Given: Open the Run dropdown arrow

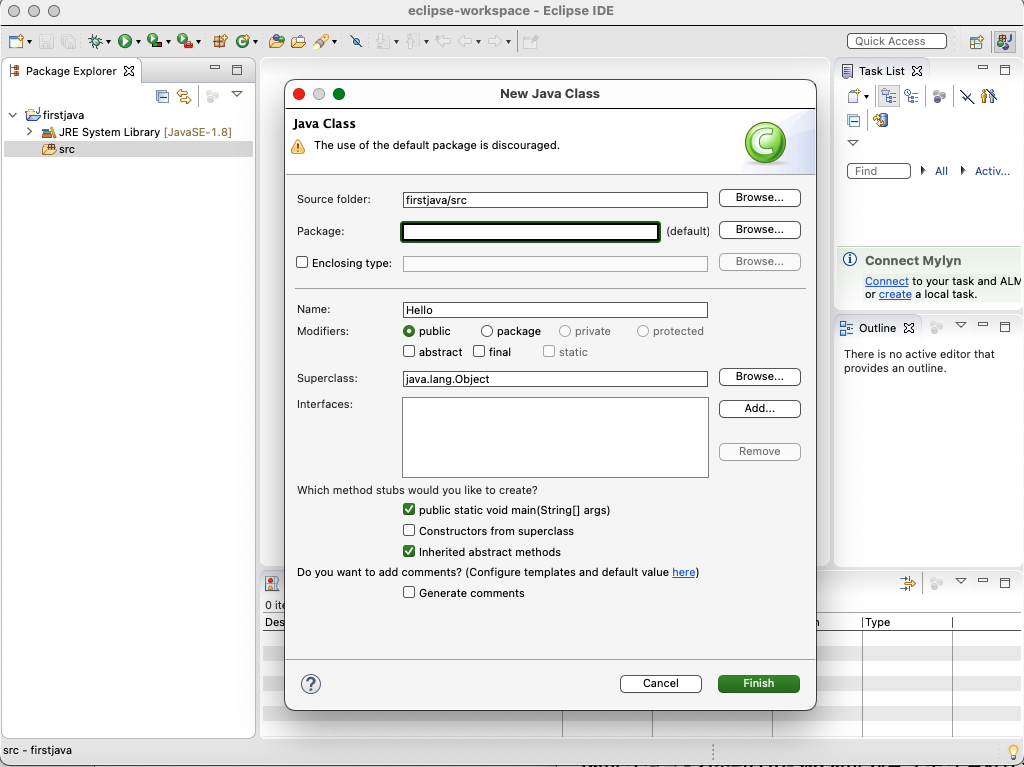Looking at the screenshot, I should 138,42.
